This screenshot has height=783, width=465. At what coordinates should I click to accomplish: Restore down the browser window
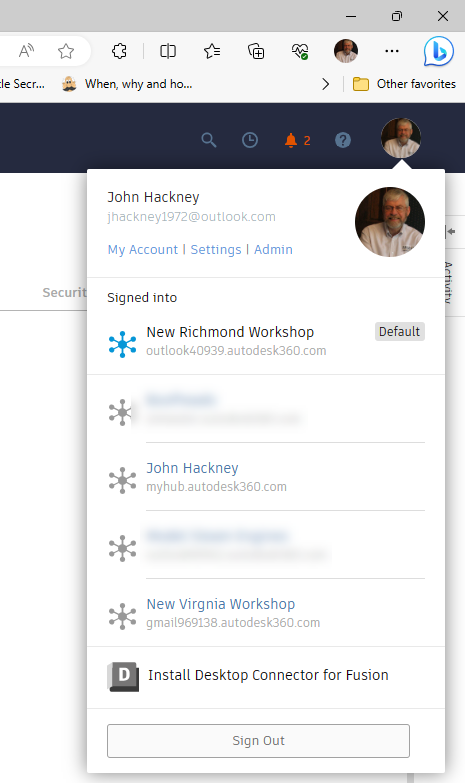[397, 16]
